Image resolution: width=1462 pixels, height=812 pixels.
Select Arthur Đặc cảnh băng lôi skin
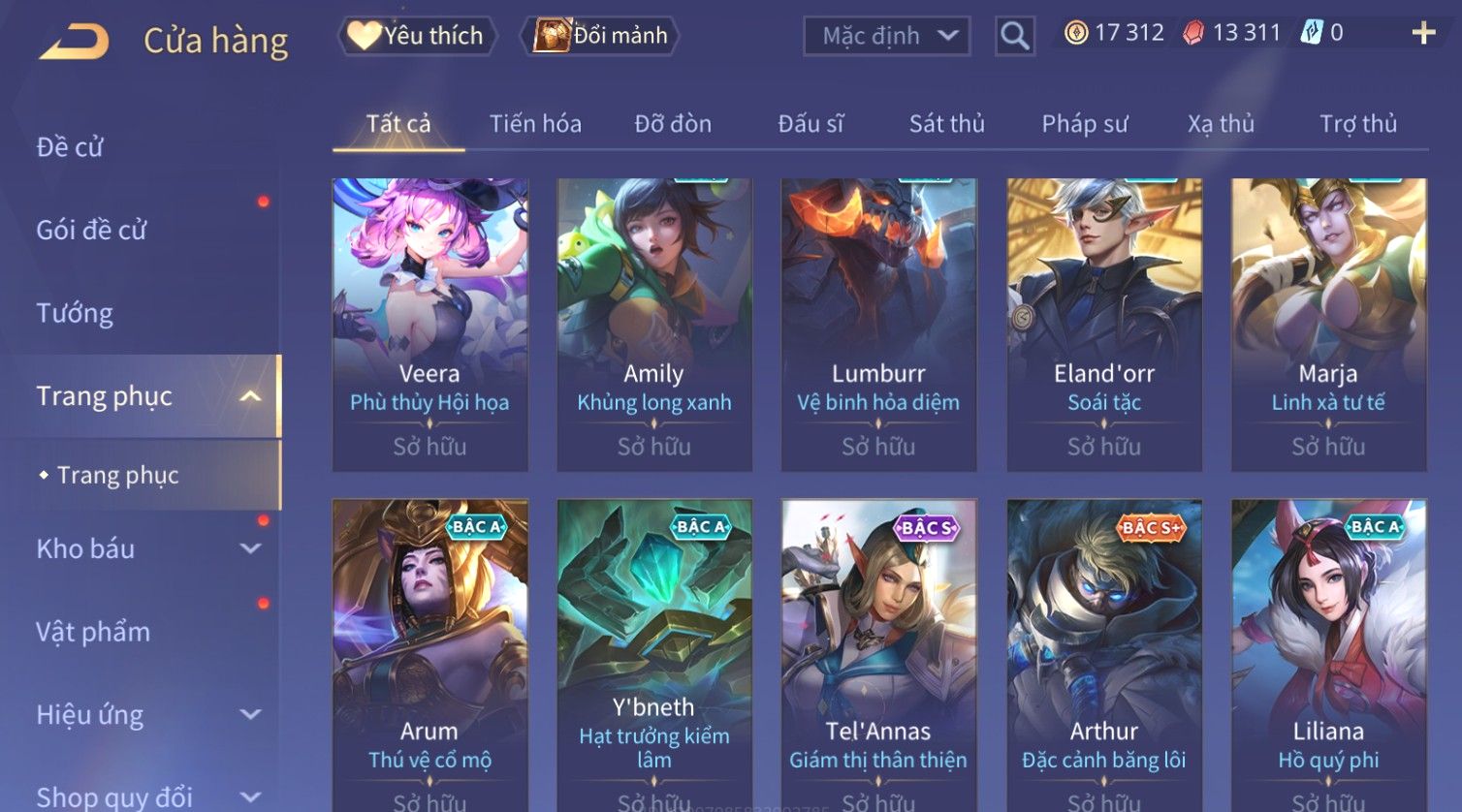click(1103, 654)
